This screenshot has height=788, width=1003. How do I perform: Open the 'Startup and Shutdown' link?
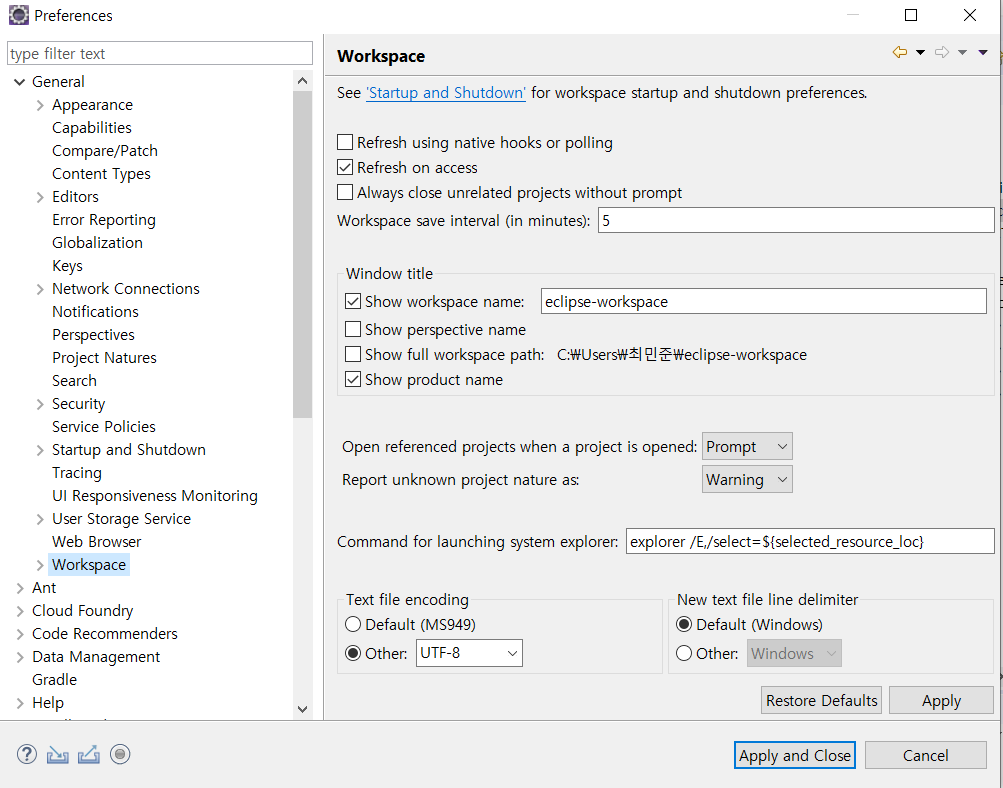coord(446,93)
